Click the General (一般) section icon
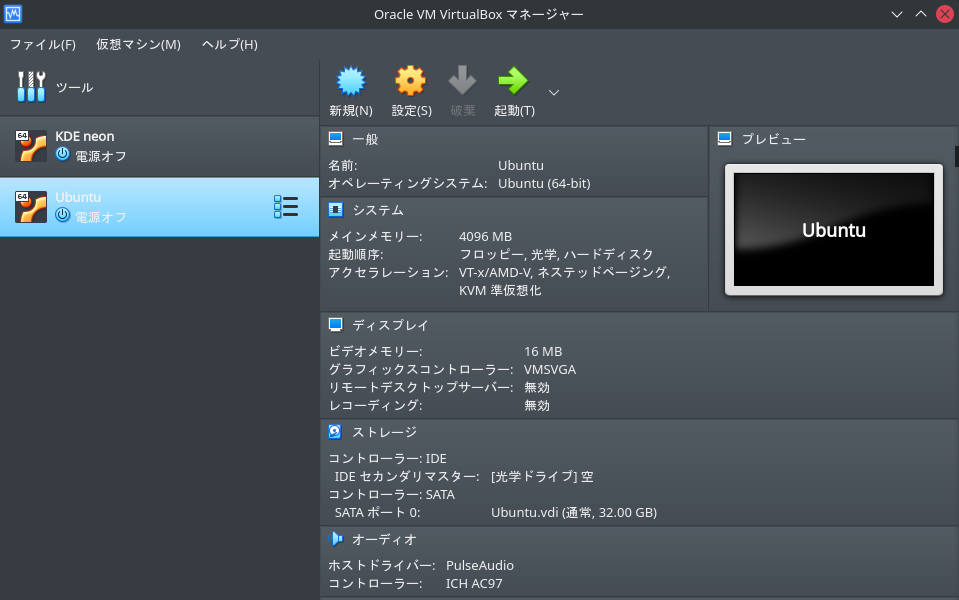The width and height of the screenshot is (959, 600). (336, 139)
